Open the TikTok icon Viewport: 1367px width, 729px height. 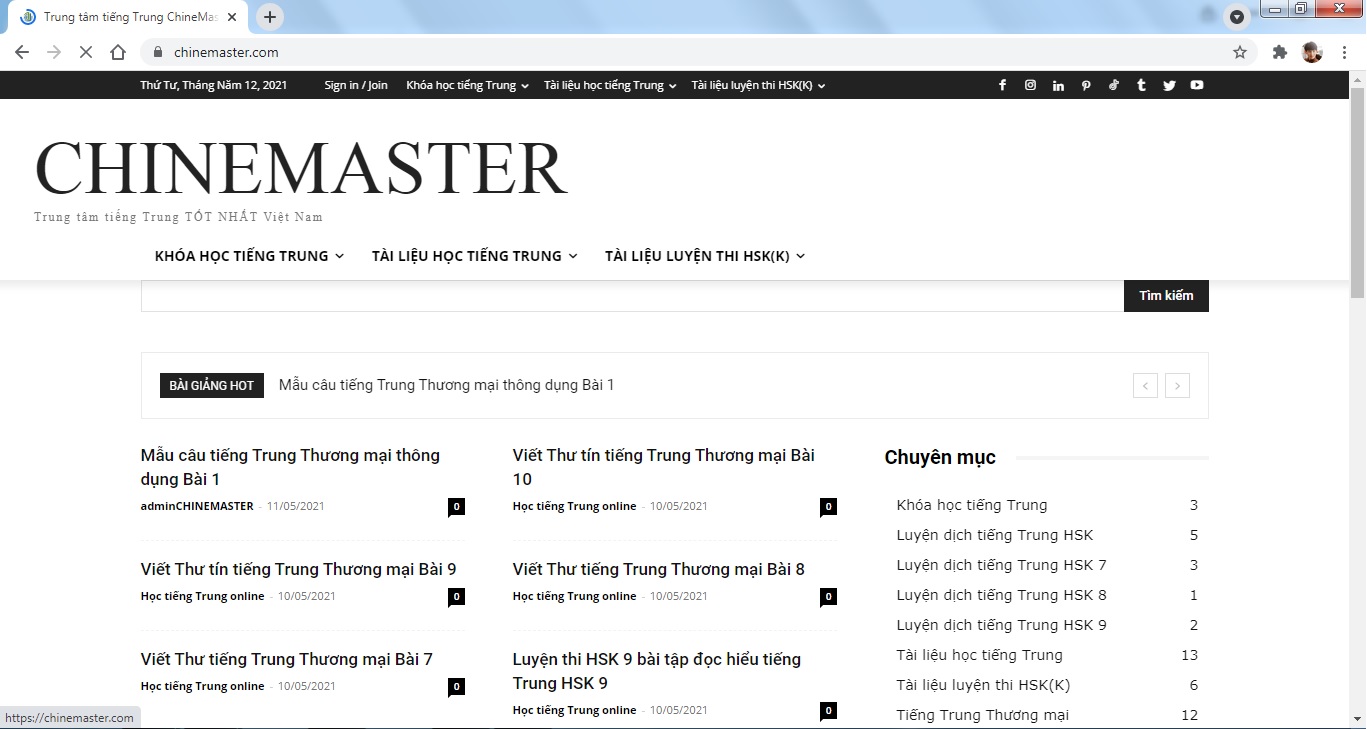(x=1114, y=85)
